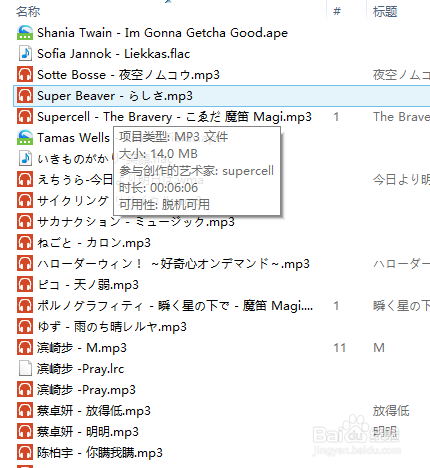
Task: Click the flac icon beside Sofia Jannok - Liekkas
Action: 25,54
